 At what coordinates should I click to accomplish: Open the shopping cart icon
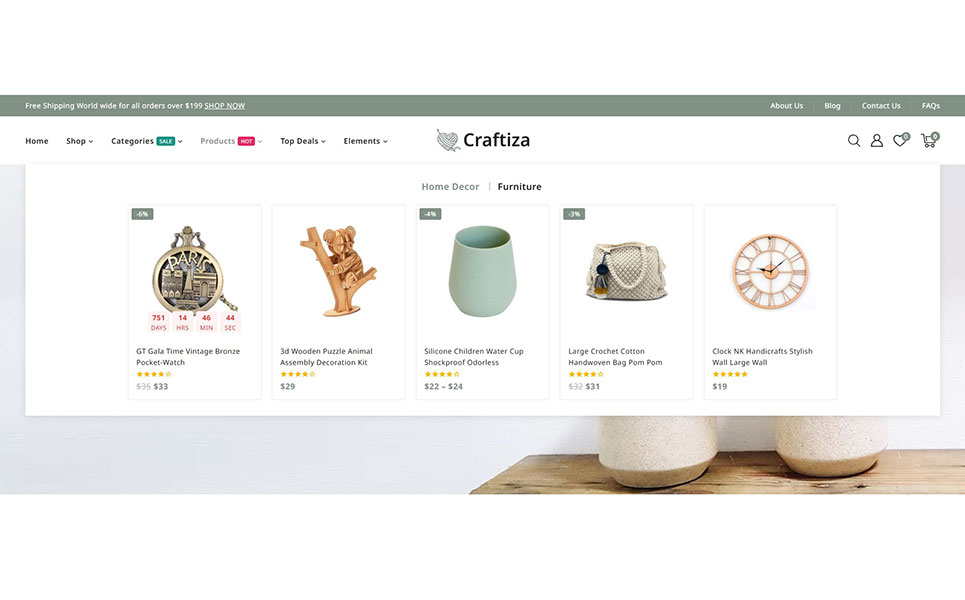[929, 140]
